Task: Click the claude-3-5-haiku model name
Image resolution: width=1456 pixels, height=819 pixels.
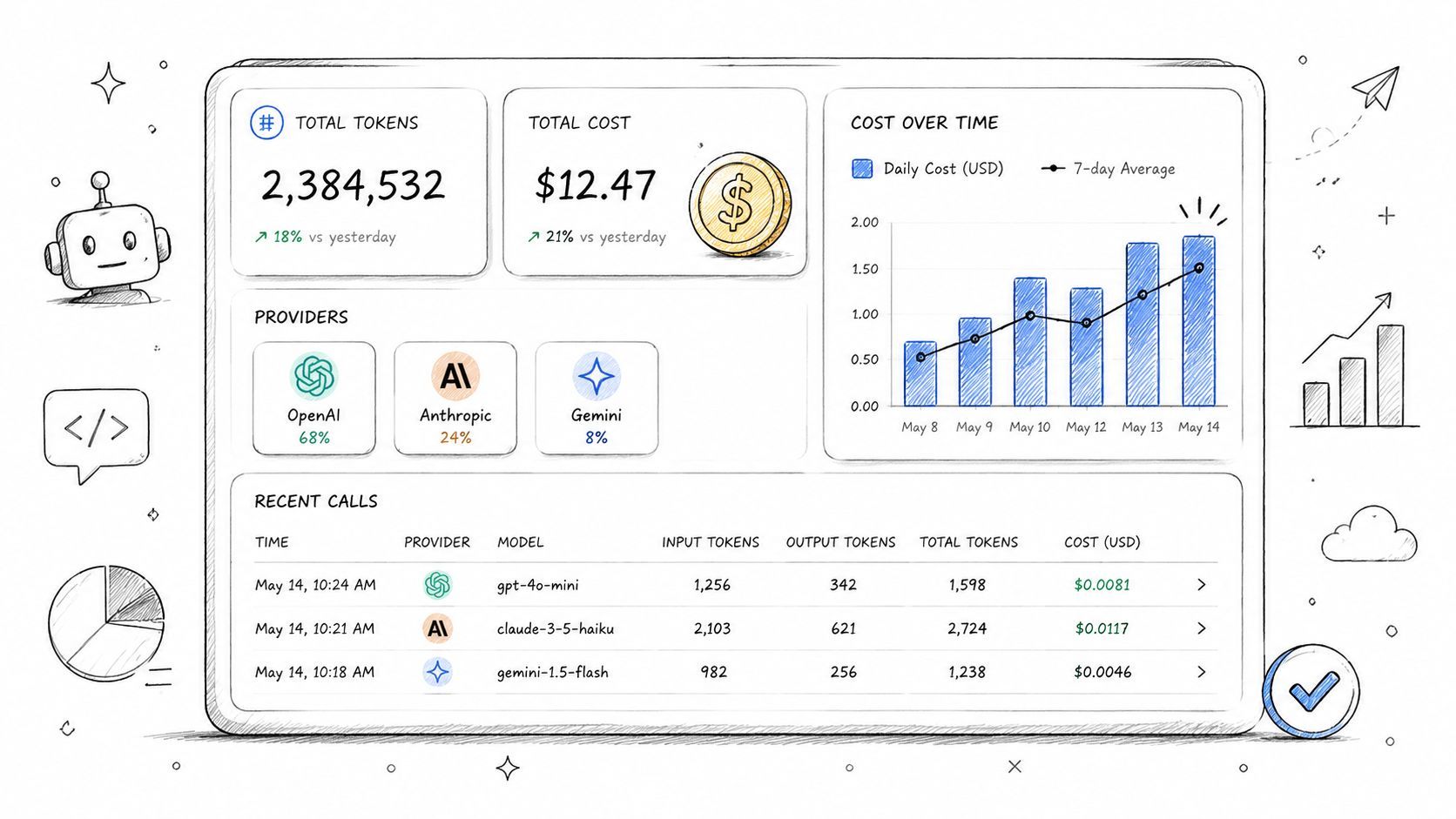Action: [x=556, y=628]
